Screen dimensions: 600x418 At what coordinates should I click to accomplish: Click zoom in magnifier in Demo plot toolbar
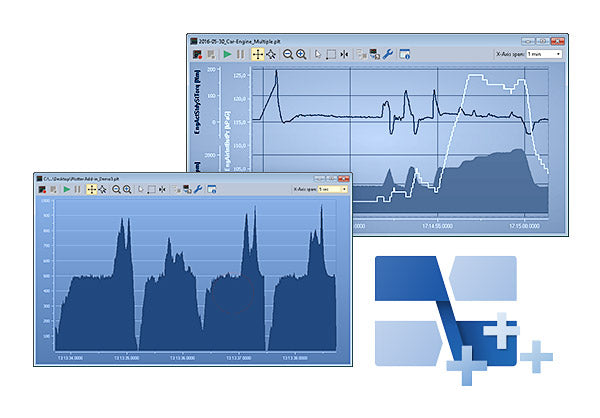click(128, 190)
